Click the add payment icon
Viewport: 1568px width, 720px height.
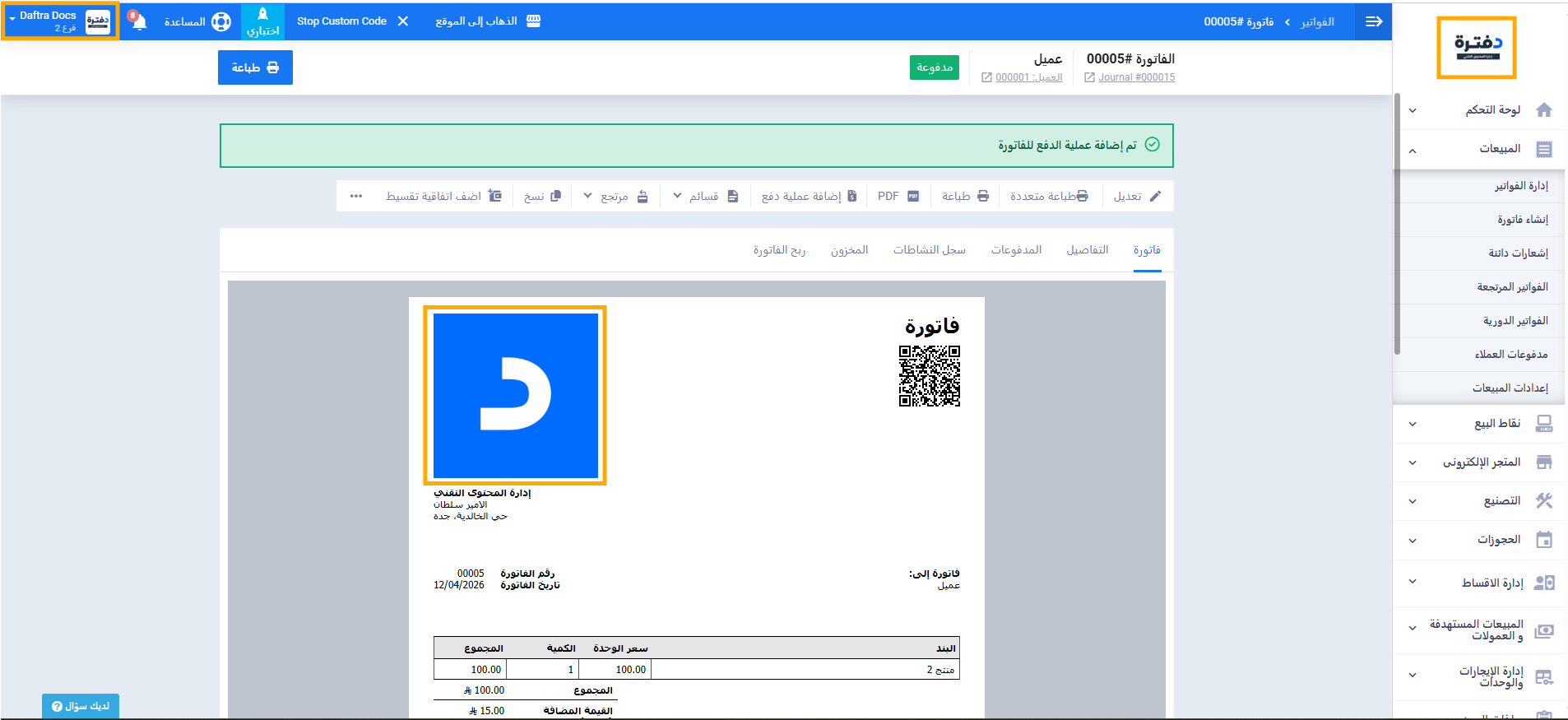851,196
